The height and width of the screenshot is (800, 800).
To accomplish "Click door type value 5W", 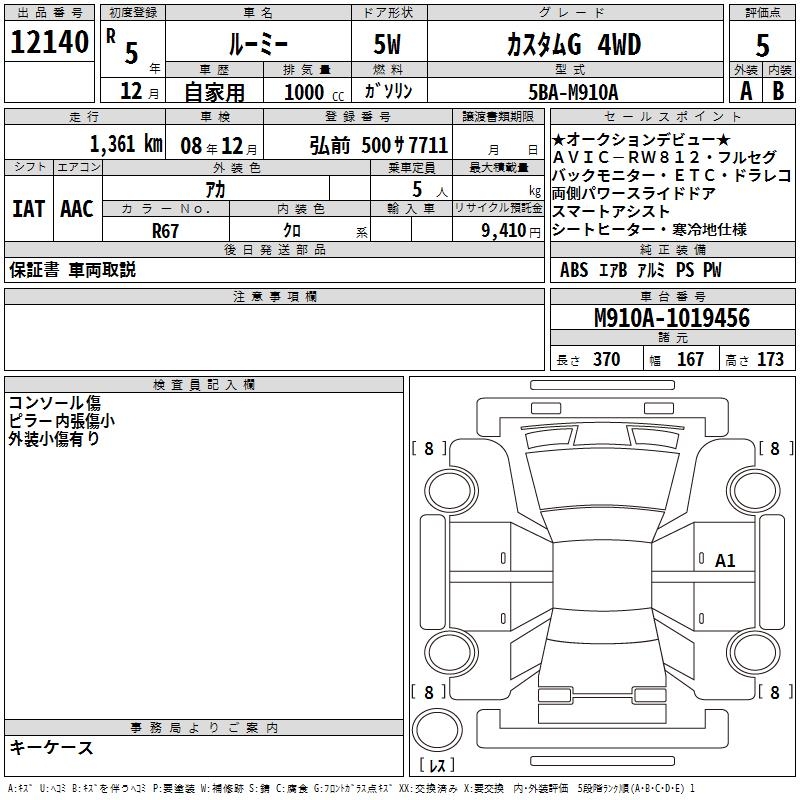I will click(x=388, y=44).
